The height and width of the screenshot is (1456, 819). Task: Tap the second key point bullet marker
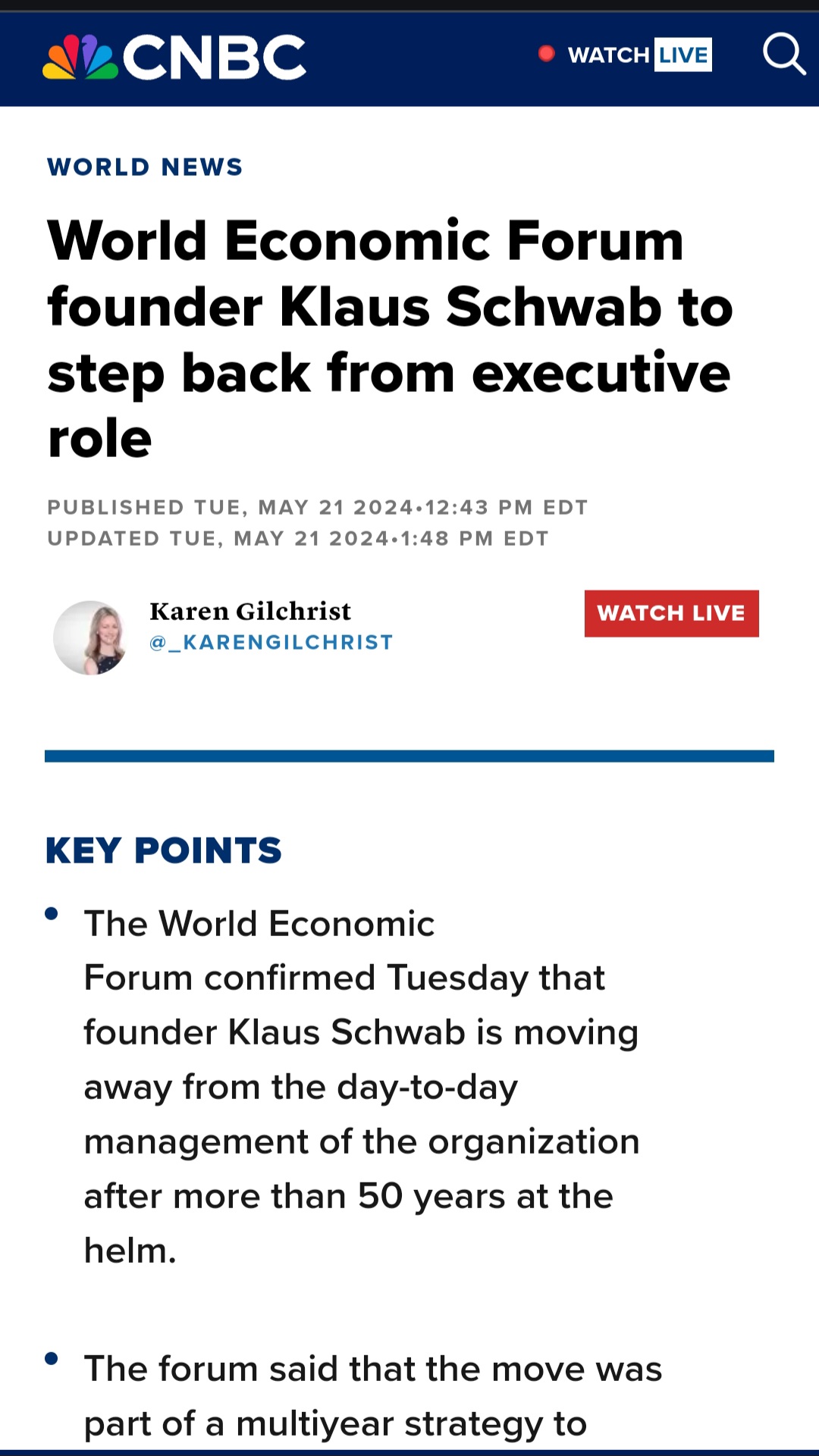point(52,1358)
